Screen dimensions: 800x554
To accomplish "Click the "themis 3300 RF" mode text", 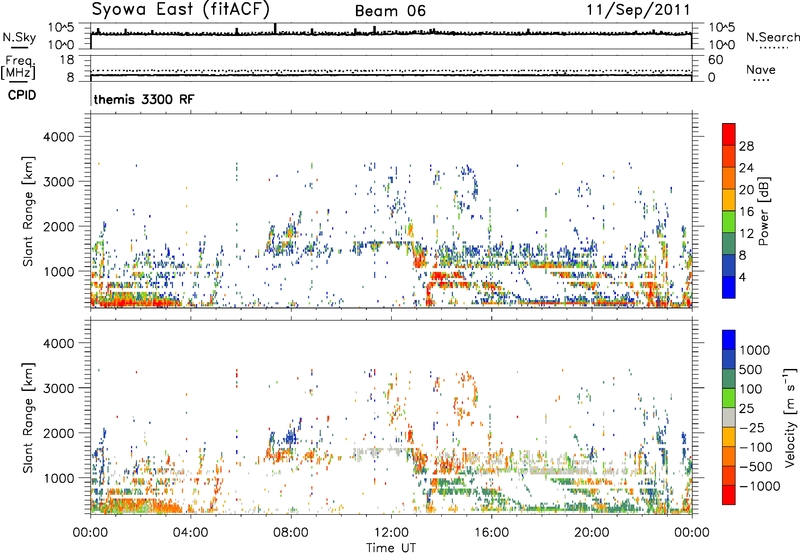I will (x=144, y=99).
